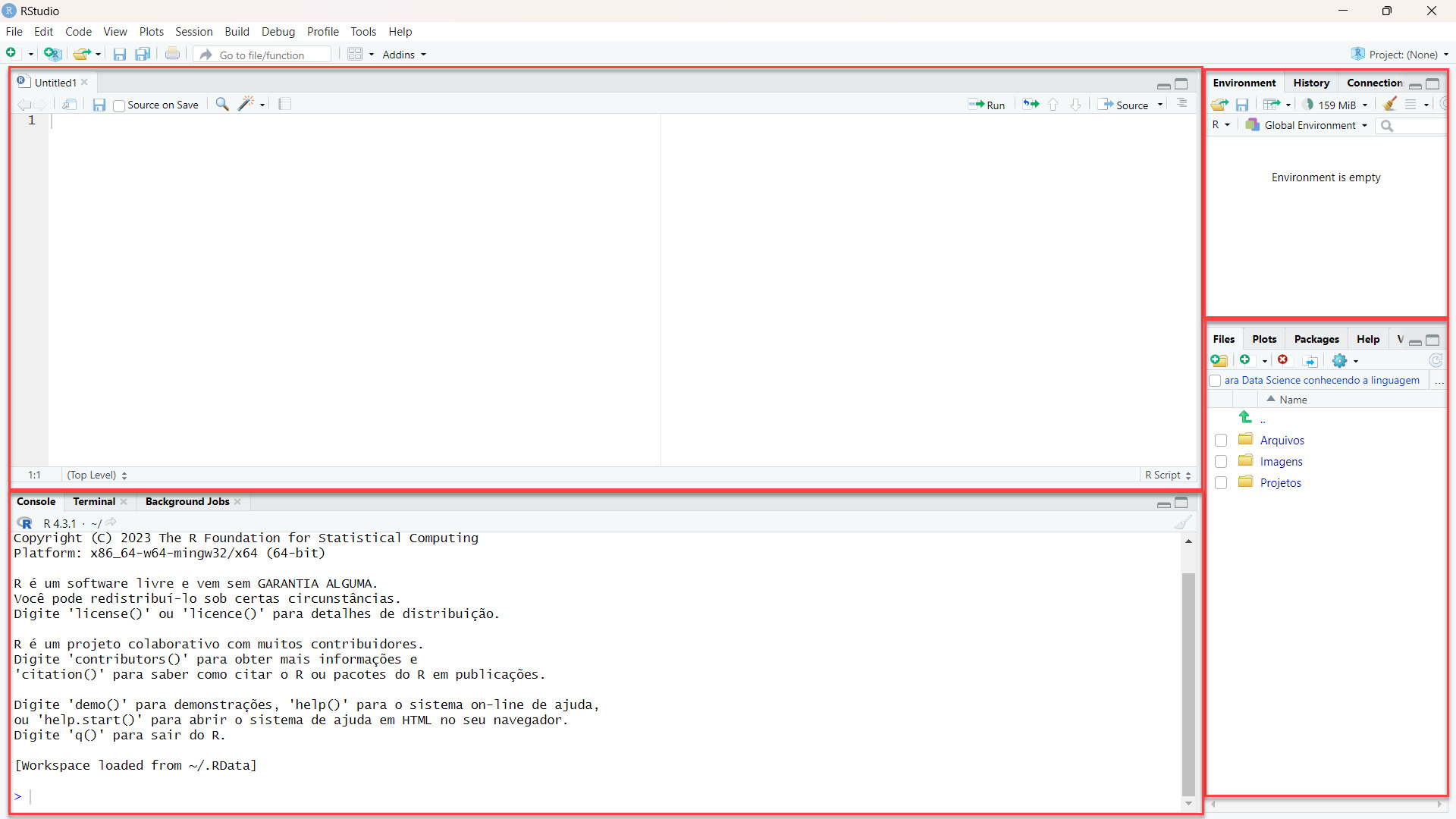Open an existing file using the folder icon

pyautogui.click(x=81, y=54)
